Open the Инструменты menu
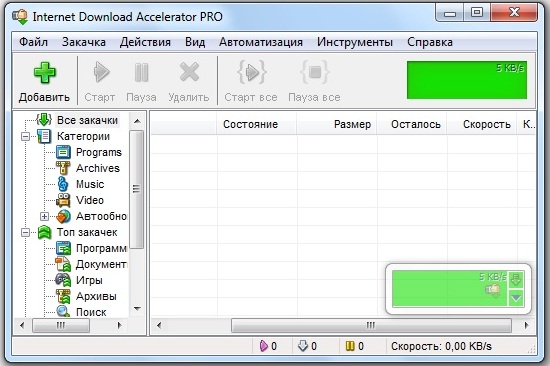 [355, 42]
